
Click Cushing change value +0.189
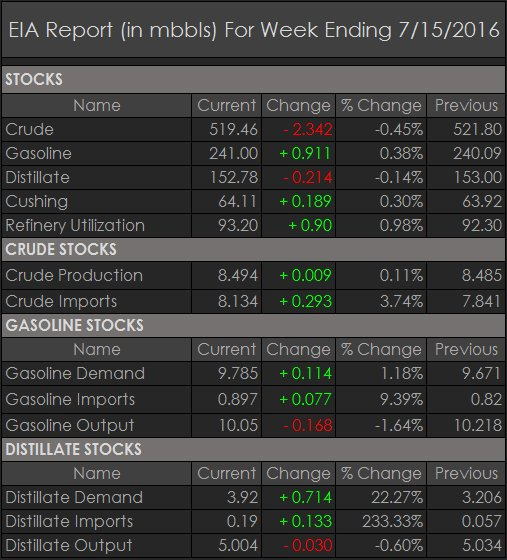306,201
